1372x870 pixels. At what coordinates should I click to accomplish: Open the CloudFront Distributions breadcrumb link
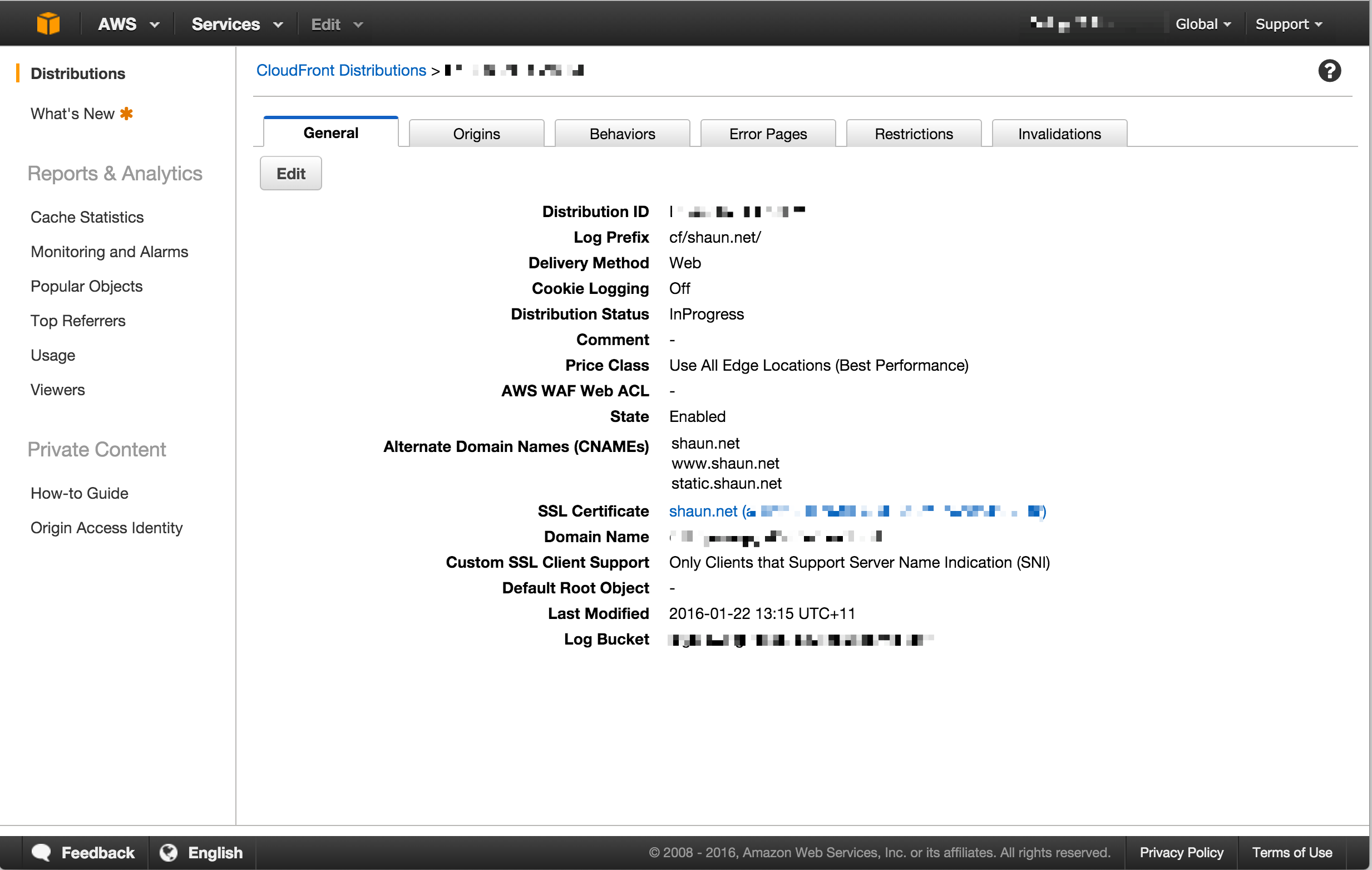click(x=340, y=70)
